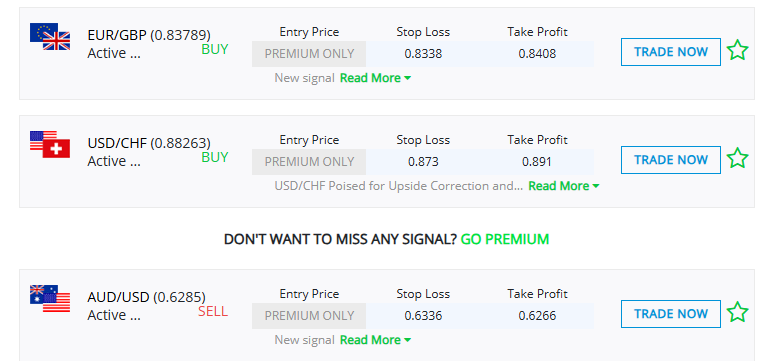Click PREMIUM ONLY entry price for USD/CHF
Screen dimensions: 767x361
tap(309, 162)
